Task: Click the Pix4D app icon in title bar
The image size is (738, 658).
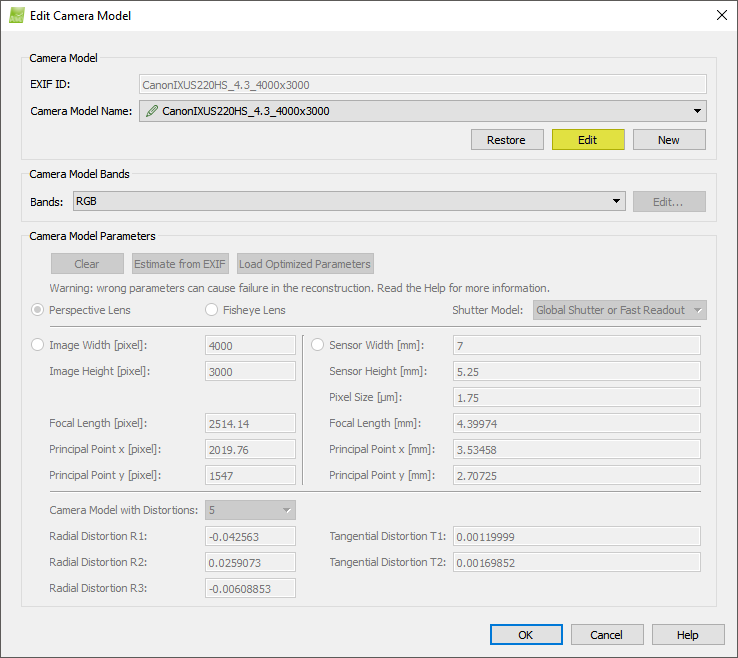Action: tap(17, 16)
